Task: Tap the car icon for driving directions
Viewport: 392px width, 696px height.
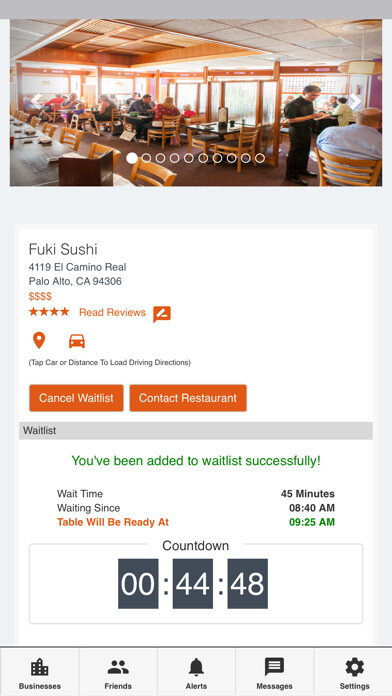Action: coord(77,341)
